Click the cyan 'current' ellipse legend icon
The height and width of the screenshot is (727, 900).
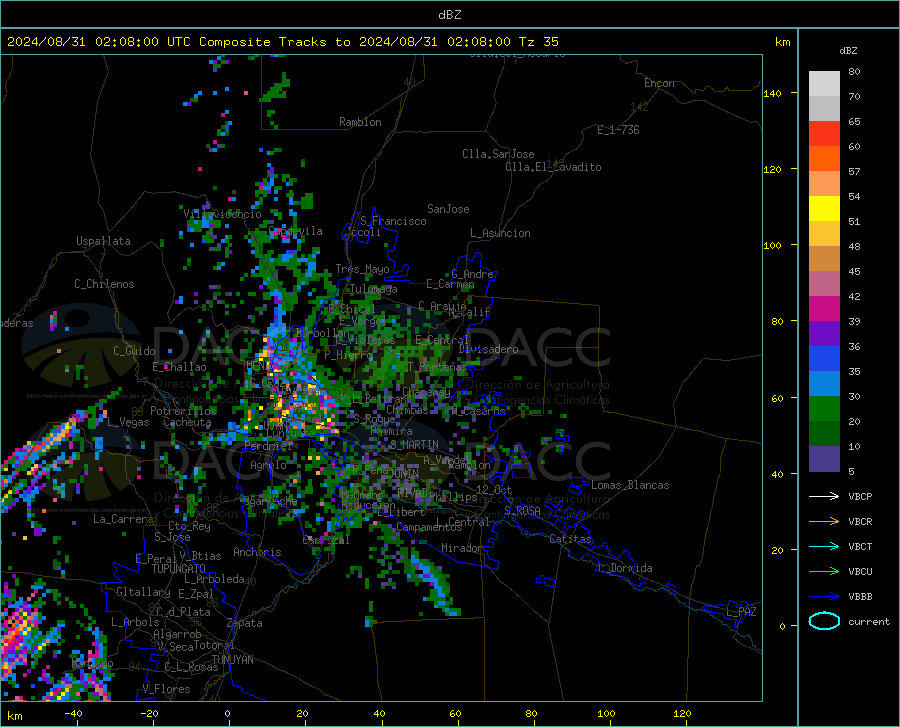(824, 621)
